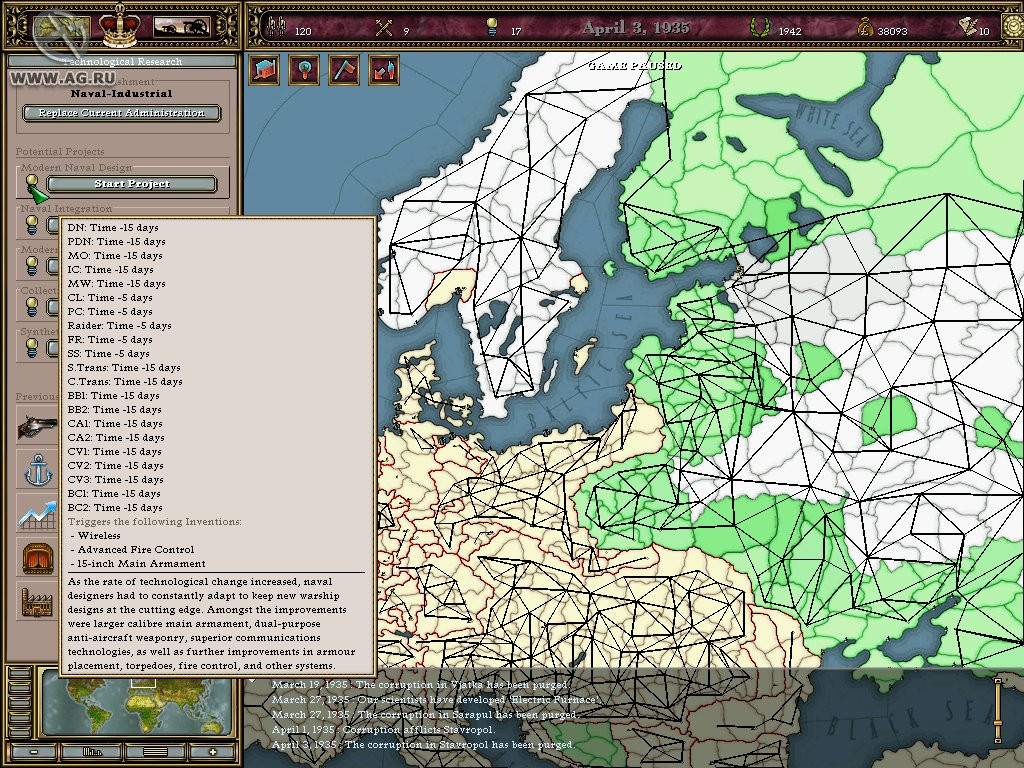Click the Potential Projects heading
Viewport: 1024px width, 768px height.
(x=60, y=151)
